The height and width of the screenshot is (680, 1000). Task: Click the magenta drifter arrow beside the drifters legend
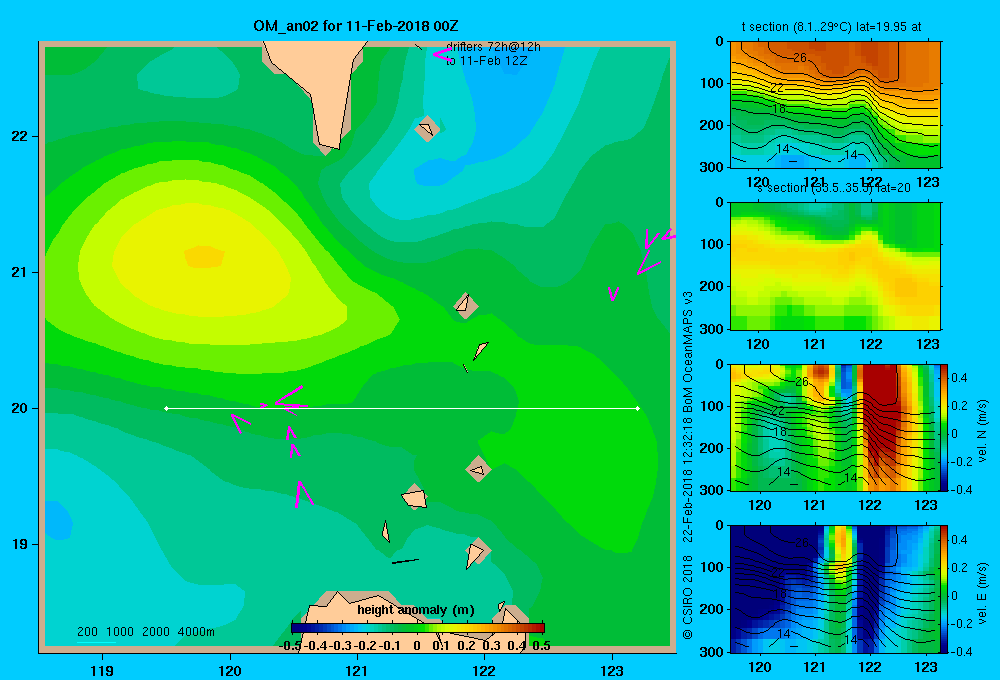tap(441, 54)
